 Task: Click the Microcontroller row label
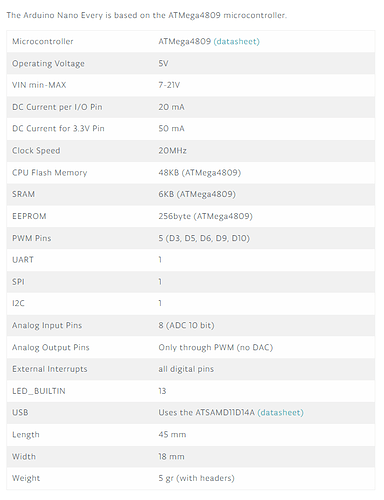click(x=43, y=42)
